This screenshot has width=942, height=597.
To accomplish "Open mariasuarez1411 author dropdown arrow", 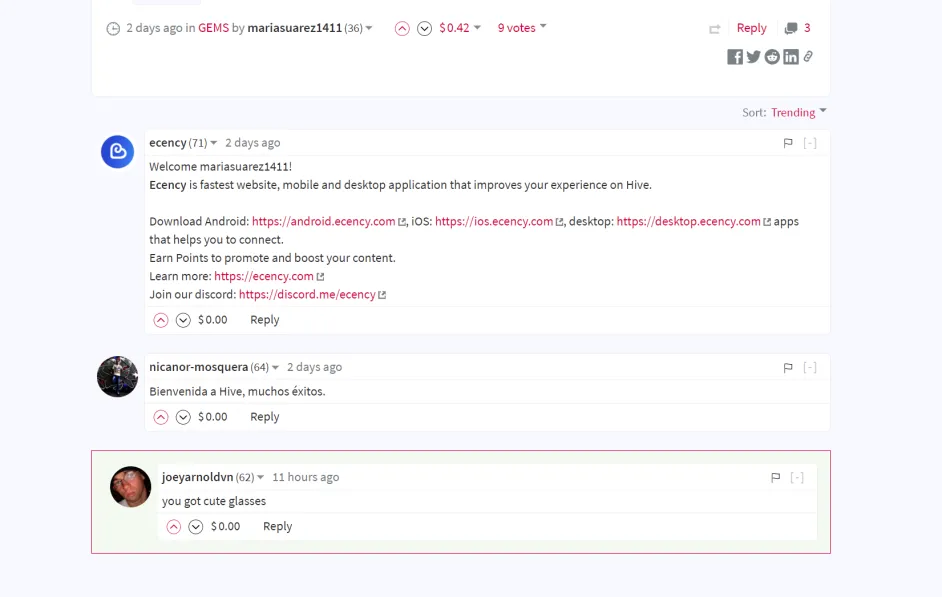I will pyautogui.click(x=369, y=28).
